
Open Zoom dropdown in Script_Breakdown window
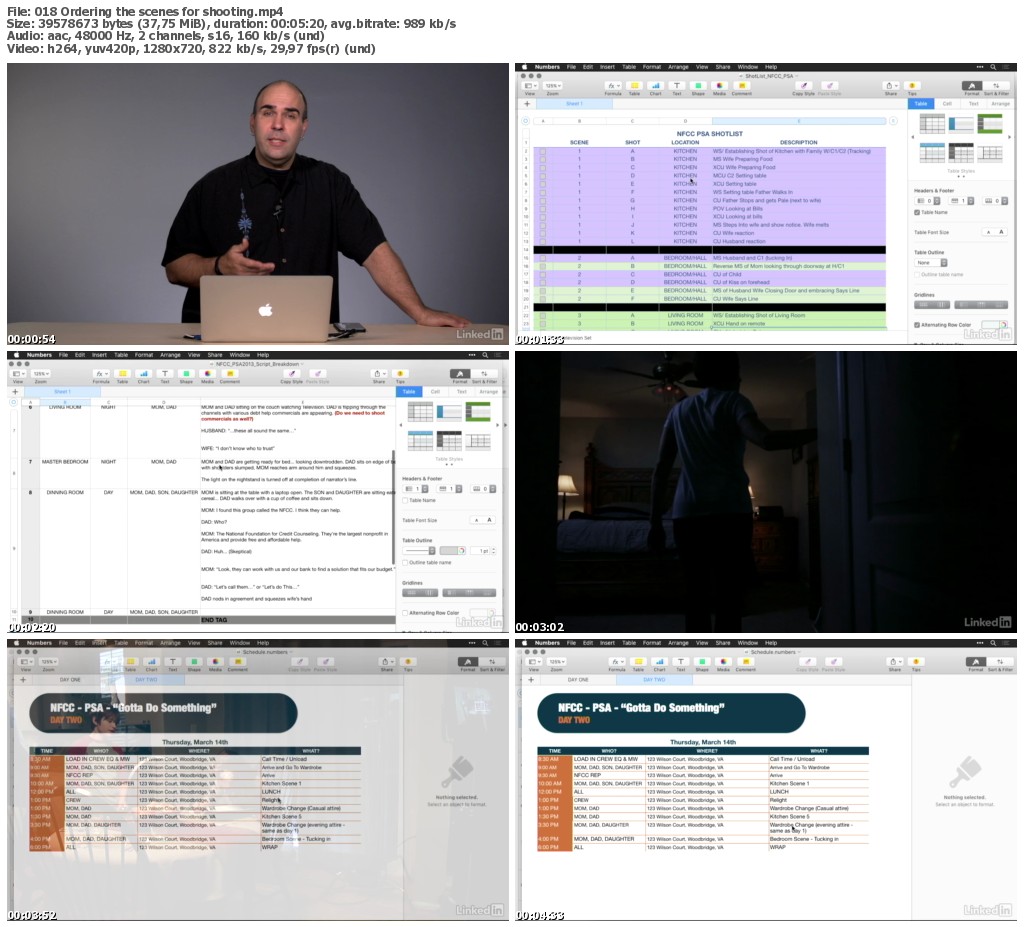tap(42, 374)
